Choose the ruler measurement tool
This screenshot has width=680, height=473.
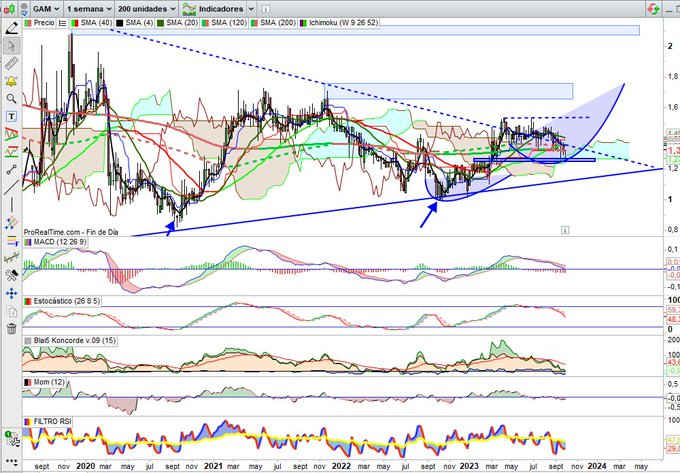tap(12, 64)
